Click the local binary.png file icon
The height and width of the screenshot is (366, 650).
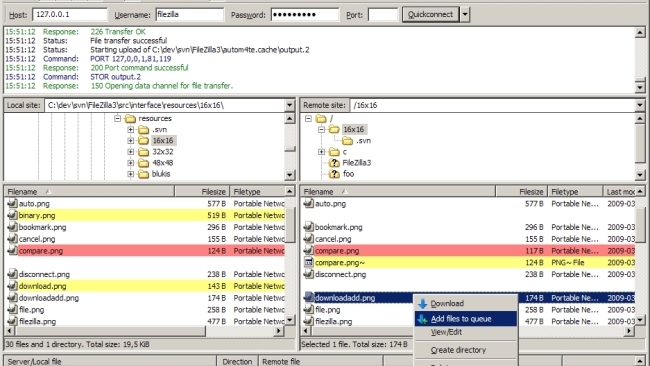tap(12, 215)
